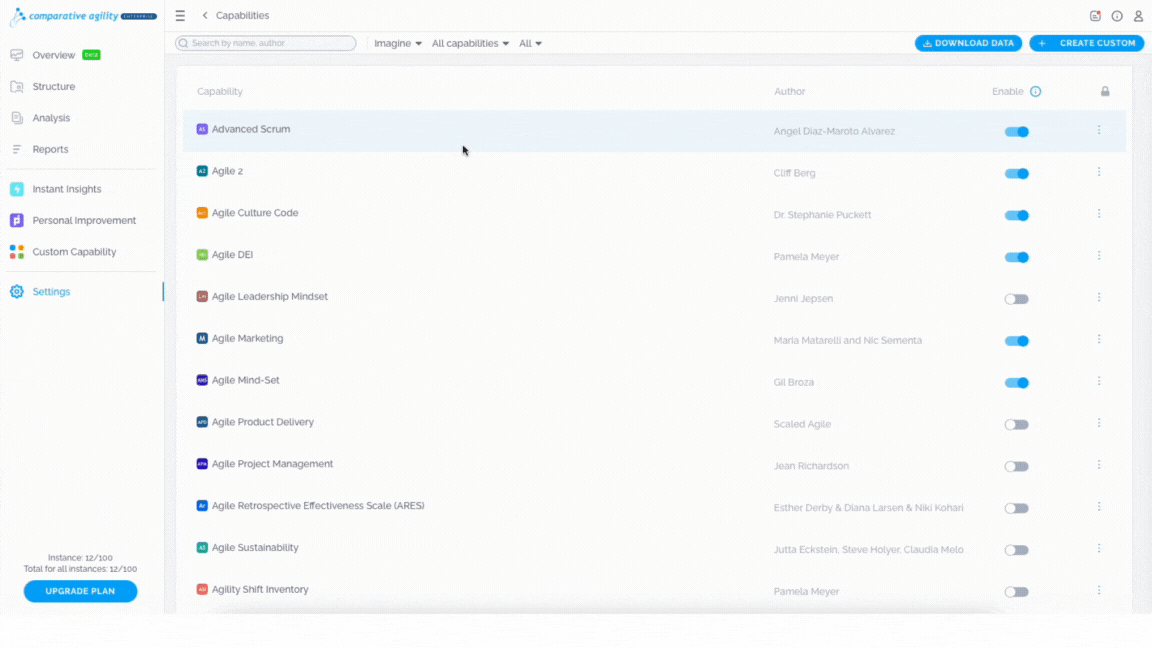Enable the Agile Leadership Mindset toggle
1152x648 pixels.
click(1017, 299)
